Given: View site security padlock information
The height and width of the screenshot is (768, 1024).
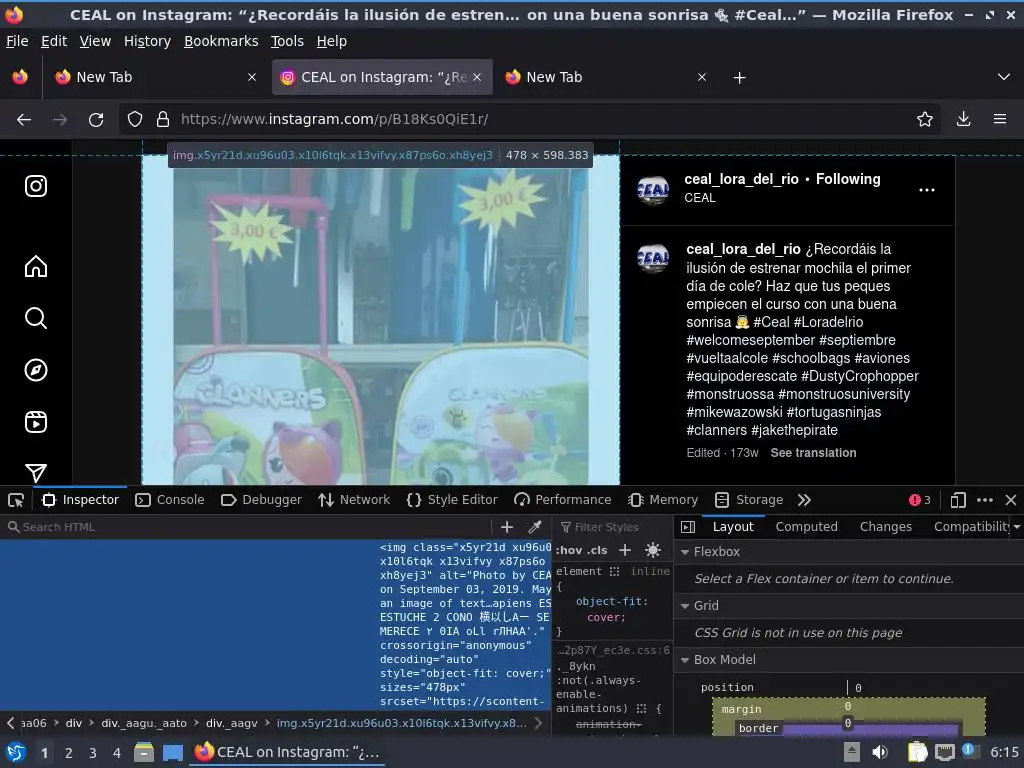Looking at the screenshot, I should (x=163, y=119).
